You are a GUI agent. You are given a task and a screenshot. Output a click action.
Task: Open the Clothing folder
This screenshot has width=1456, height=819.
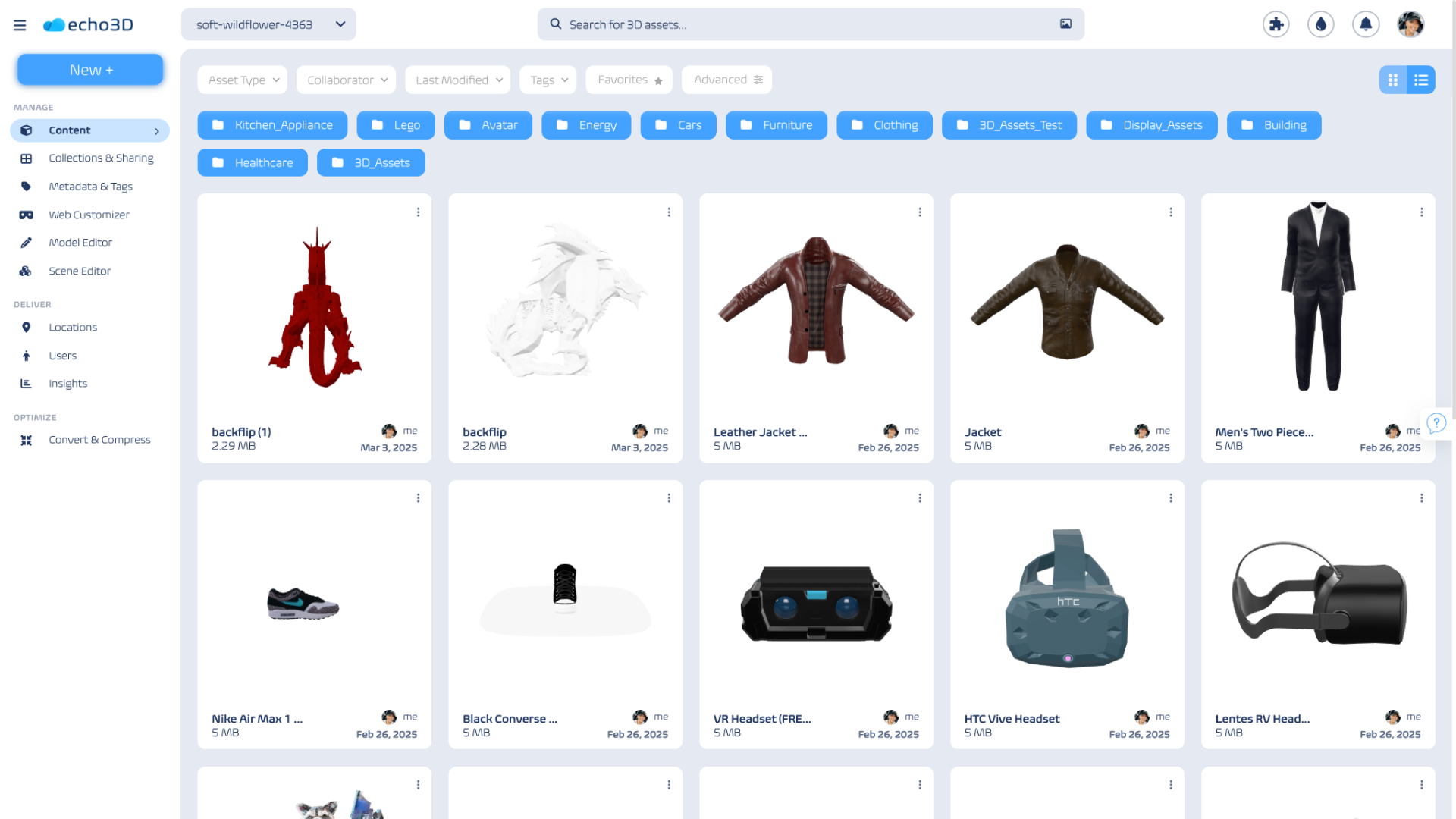[x=885, y=125]
